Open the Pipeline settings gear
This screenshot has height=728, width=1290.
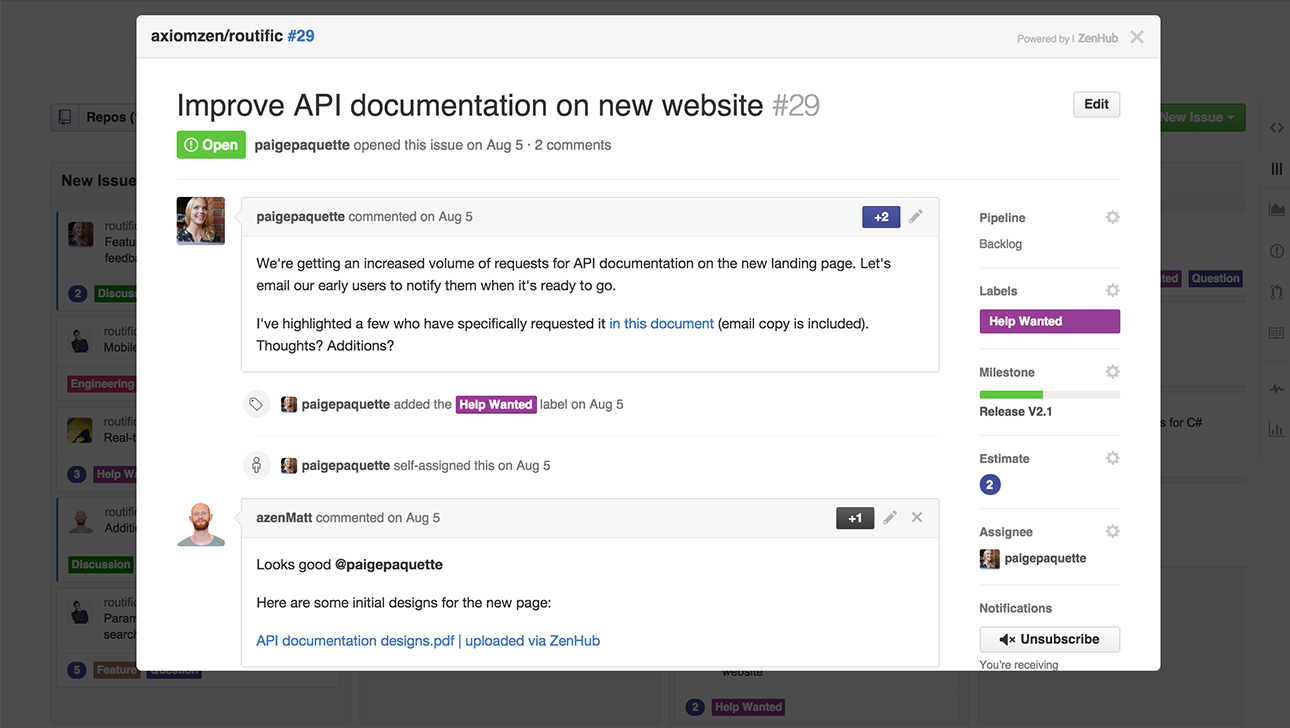point(1112,217)
